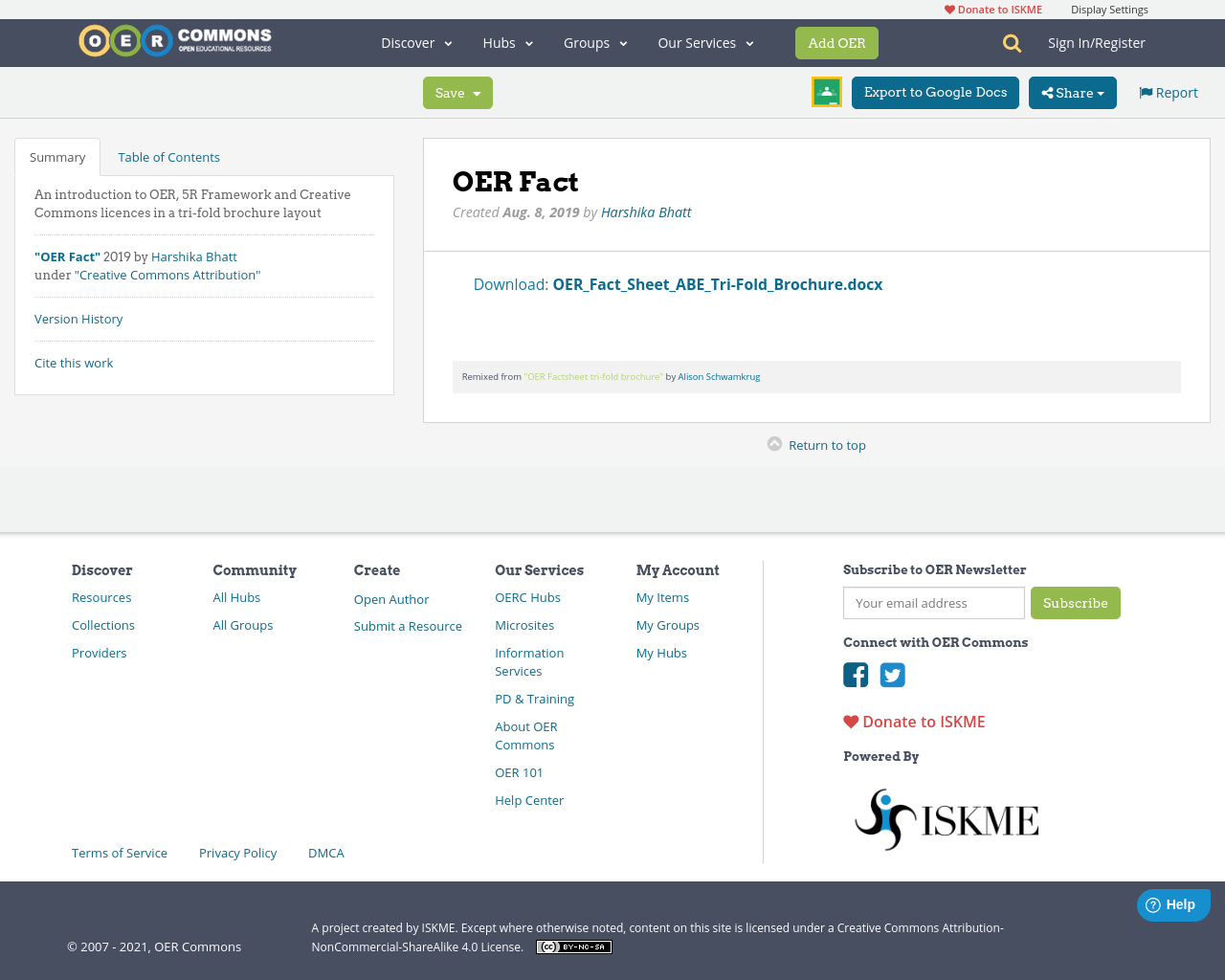This screenshot has width=1225, height=980.
Task: Open the Version History link
Action: [x=78, y=318]
